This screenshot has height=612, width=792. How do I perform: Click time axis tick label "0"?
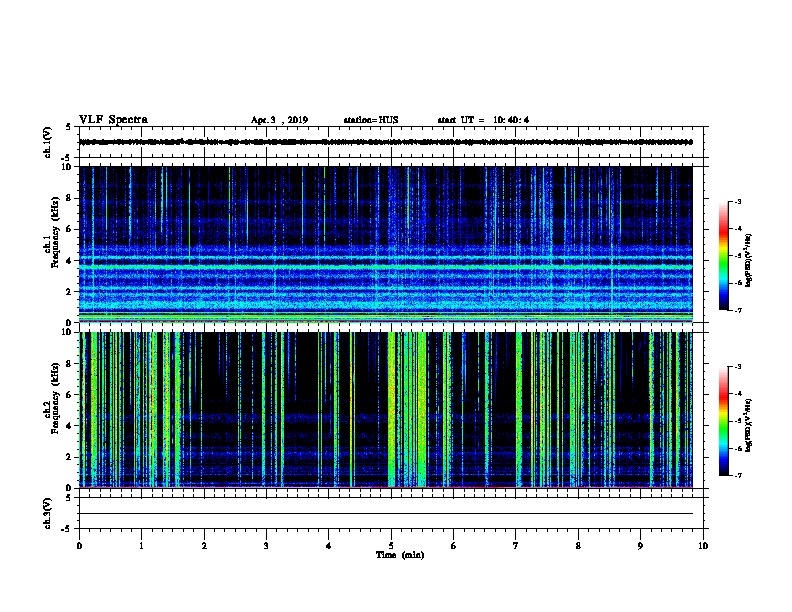(x=79, y=546)
